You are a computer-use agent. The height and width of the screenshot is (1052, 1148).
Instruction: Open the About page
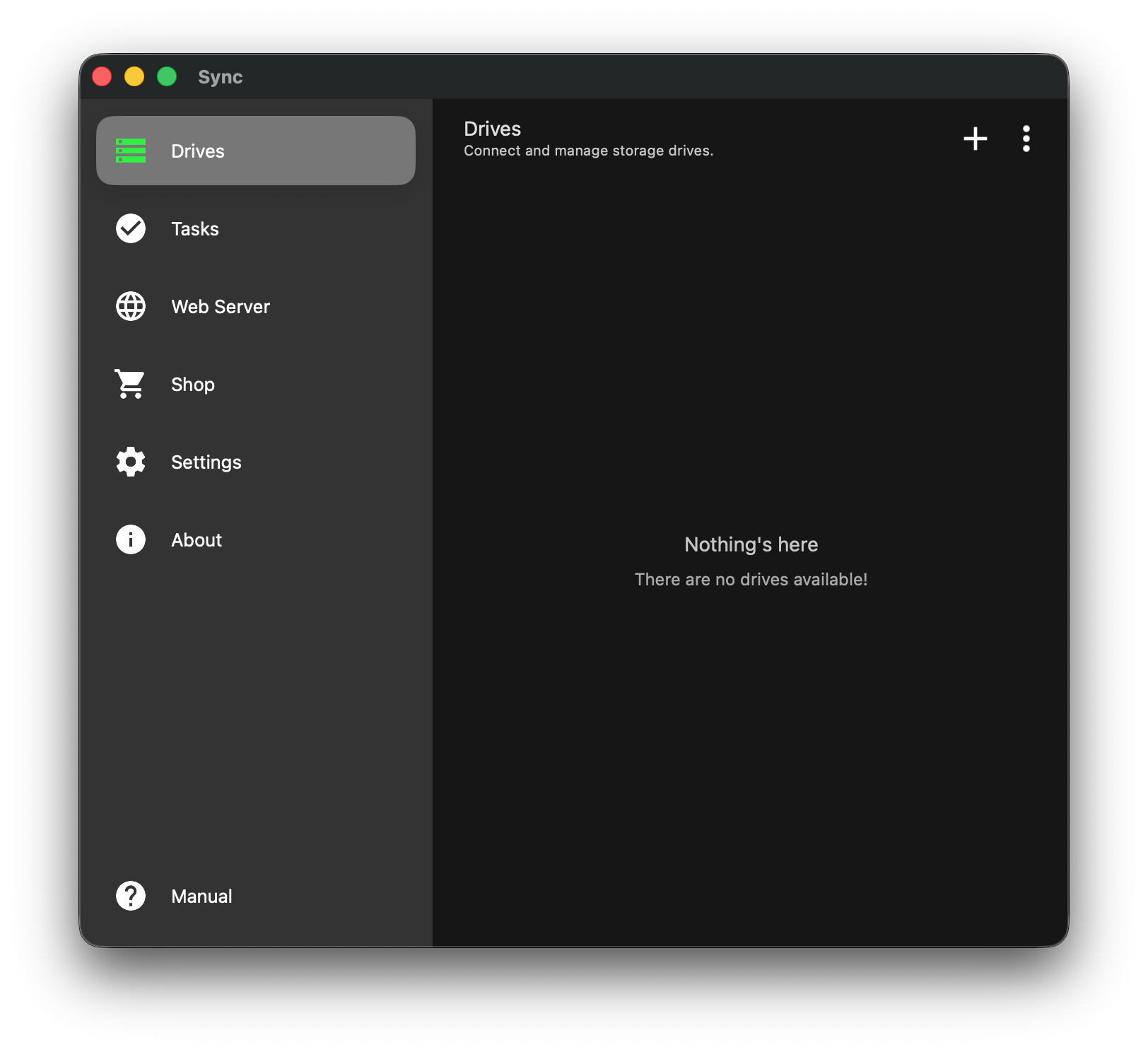196,539
